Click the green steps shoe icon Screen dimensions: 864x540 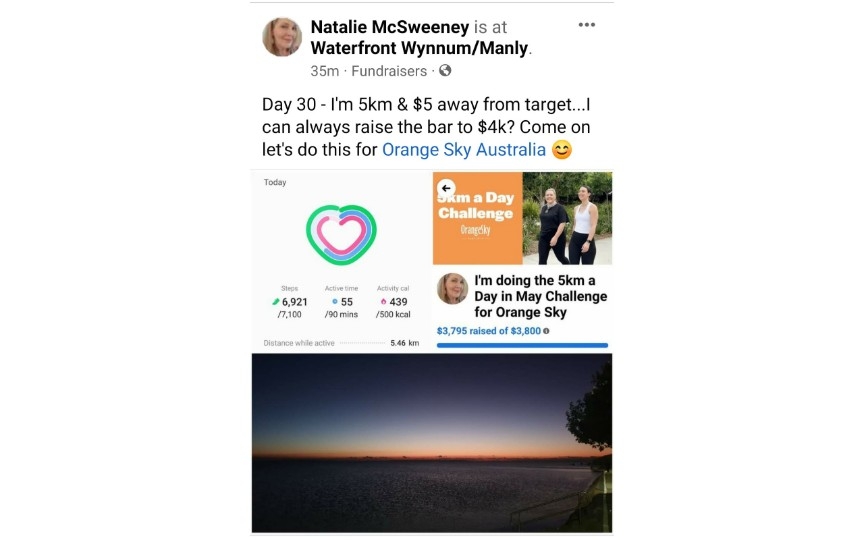276,302
